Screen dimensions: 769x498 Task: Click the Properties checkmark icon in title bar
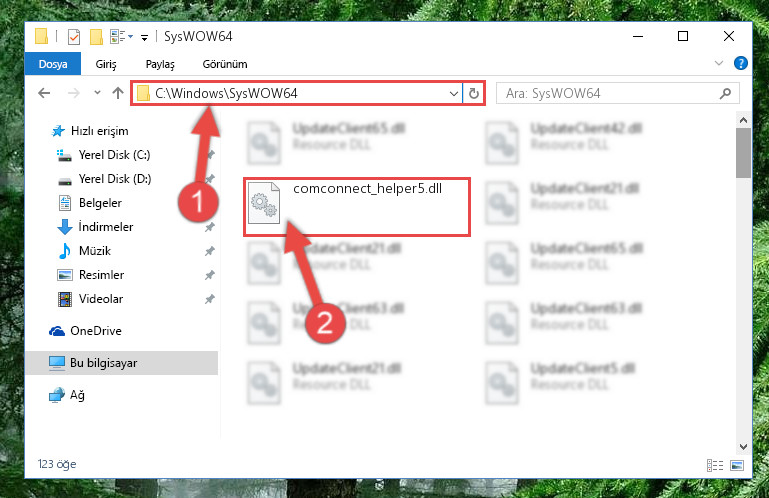click(74, 37)
